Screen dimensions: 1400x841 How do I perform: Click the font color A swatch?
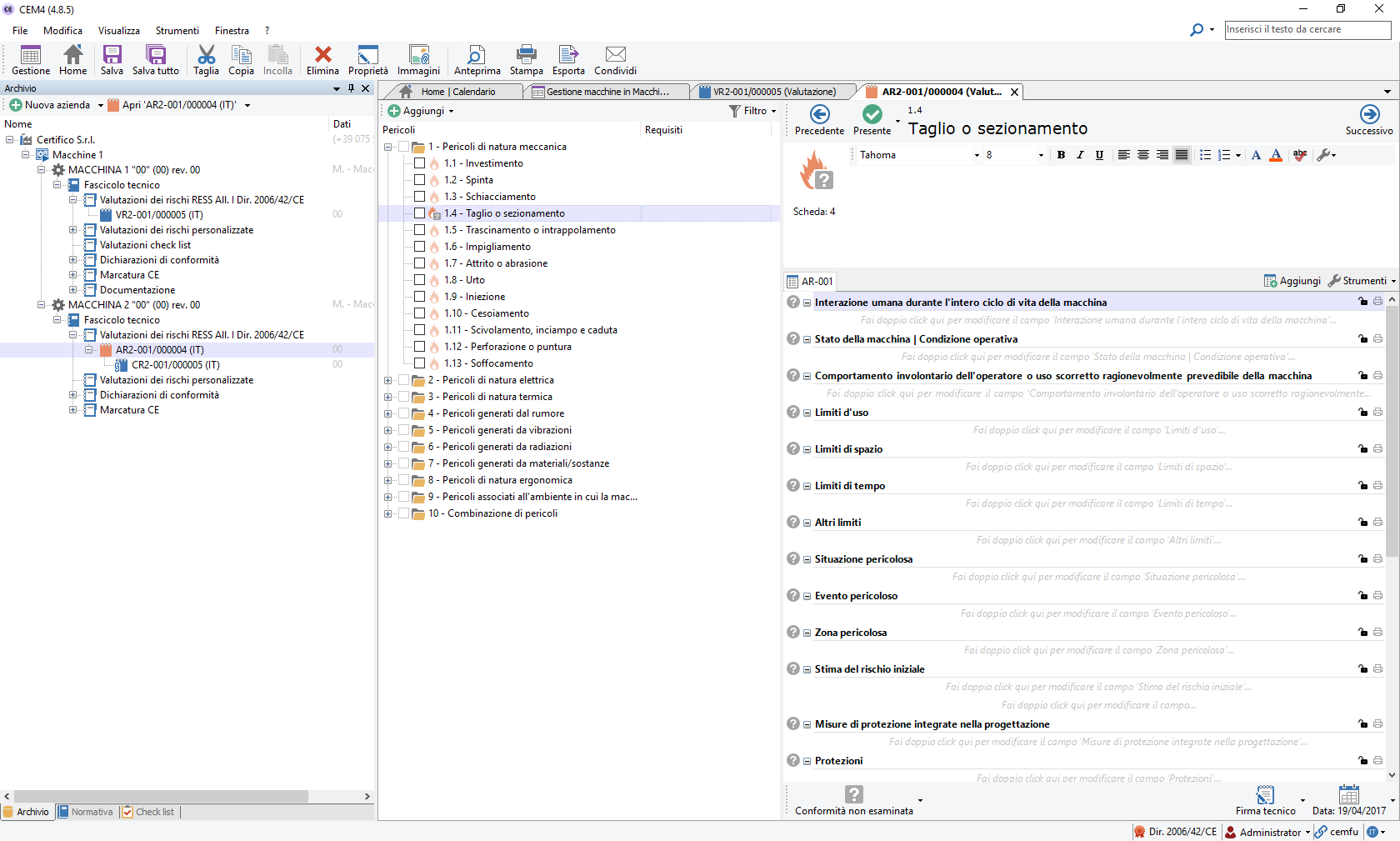pyautogui.click(x=1275, y=155)
